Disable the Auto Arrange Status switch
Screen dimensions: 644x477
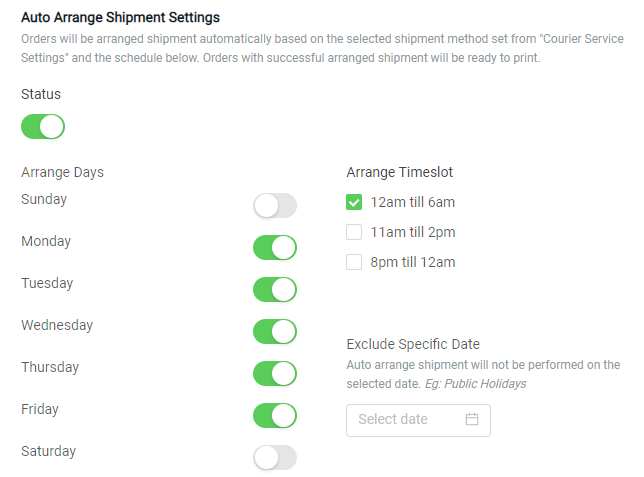click(43, 127)
